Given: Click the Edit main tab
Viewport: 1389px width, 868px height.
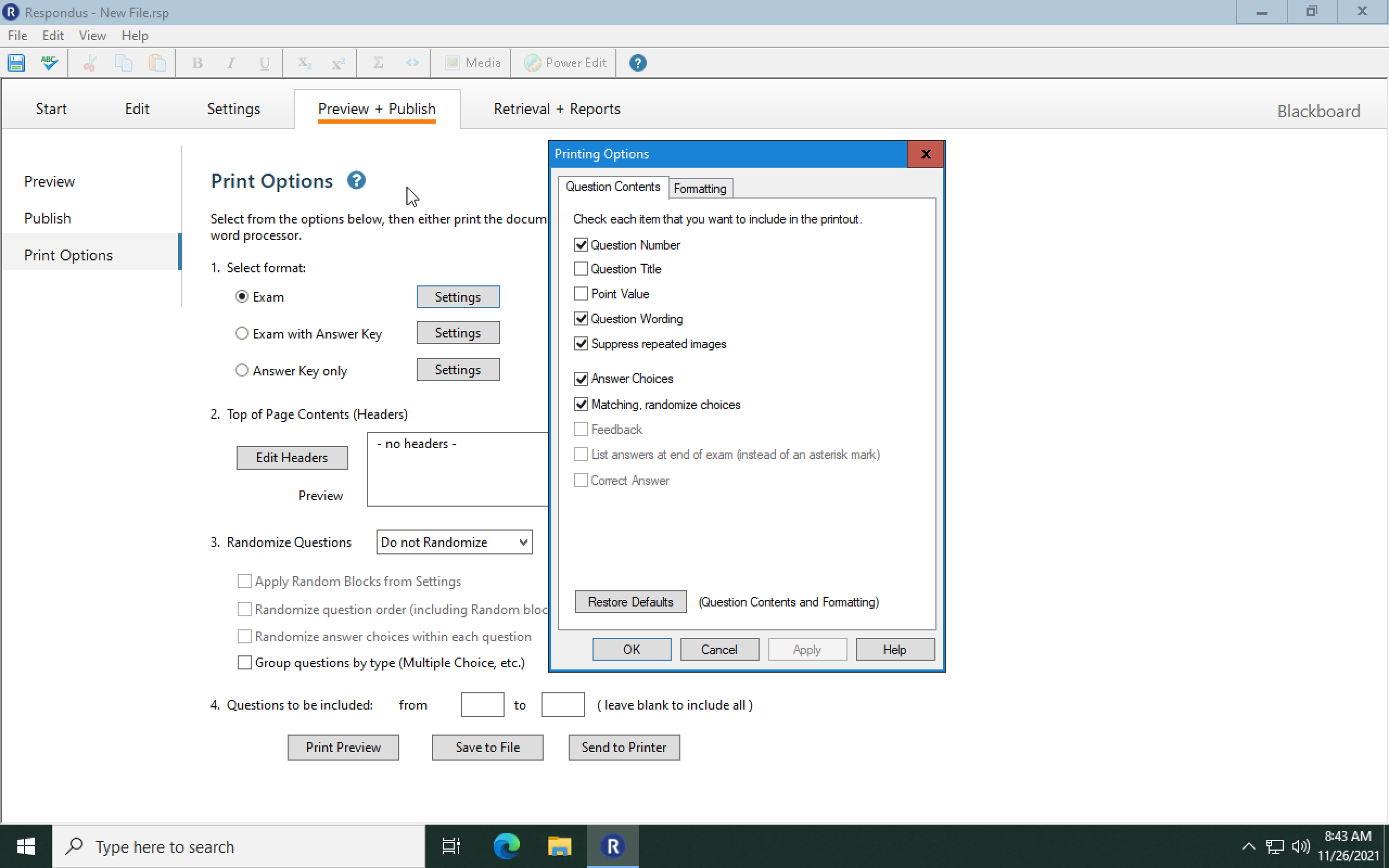Looking at the screenshot, I should (137, 108).
